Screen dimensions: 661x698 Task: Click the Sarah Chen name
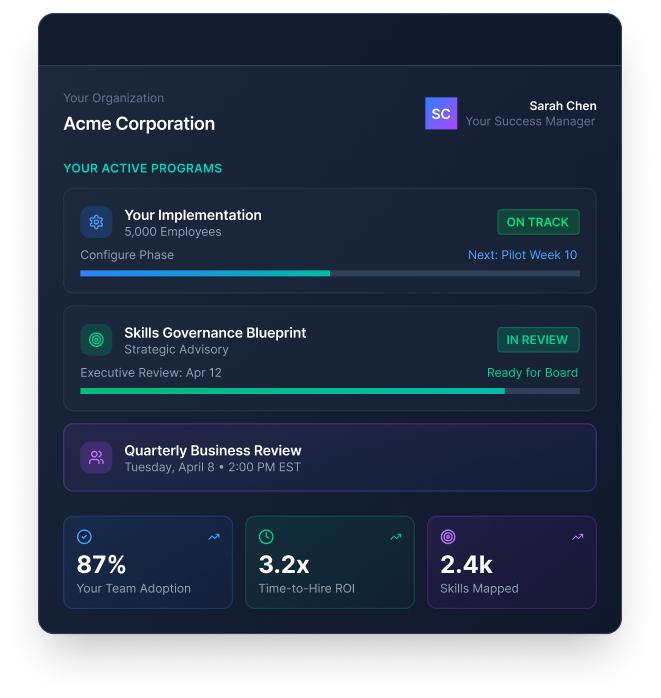point(563,106)
